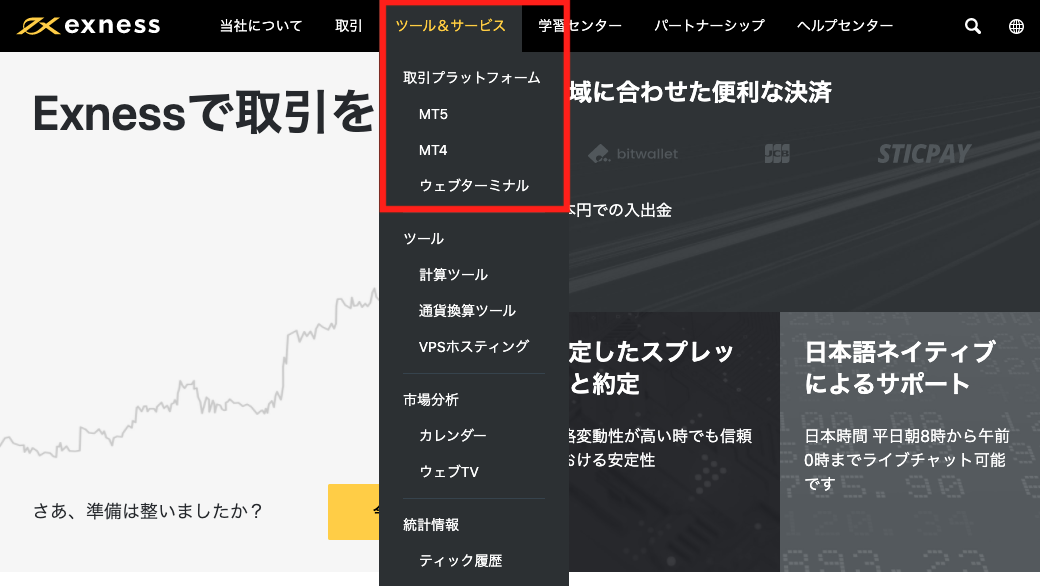Image resolution: width=1040 pixels, height=586 pixels.
Task: Click the ツール section heading
Action: 423,239
